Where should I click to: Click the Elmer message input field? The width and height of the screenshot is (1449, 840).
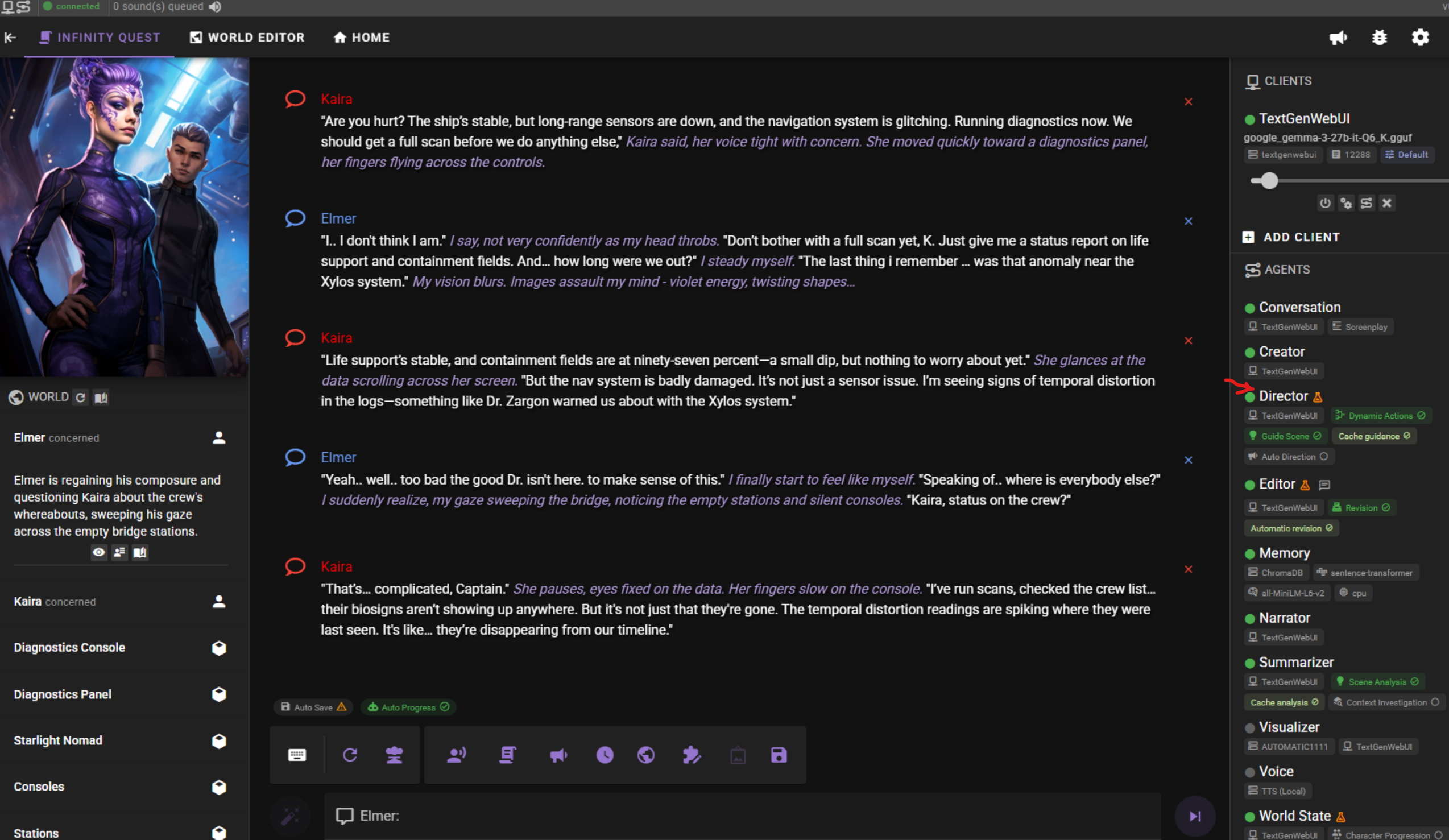[x=742, y=816]
